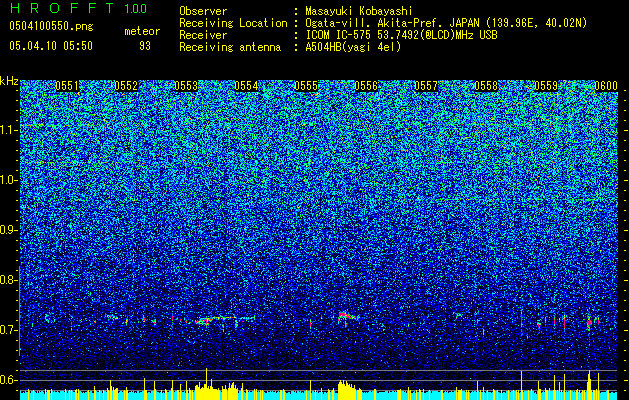Click the 0559 time marker

[x=546, y=86]
